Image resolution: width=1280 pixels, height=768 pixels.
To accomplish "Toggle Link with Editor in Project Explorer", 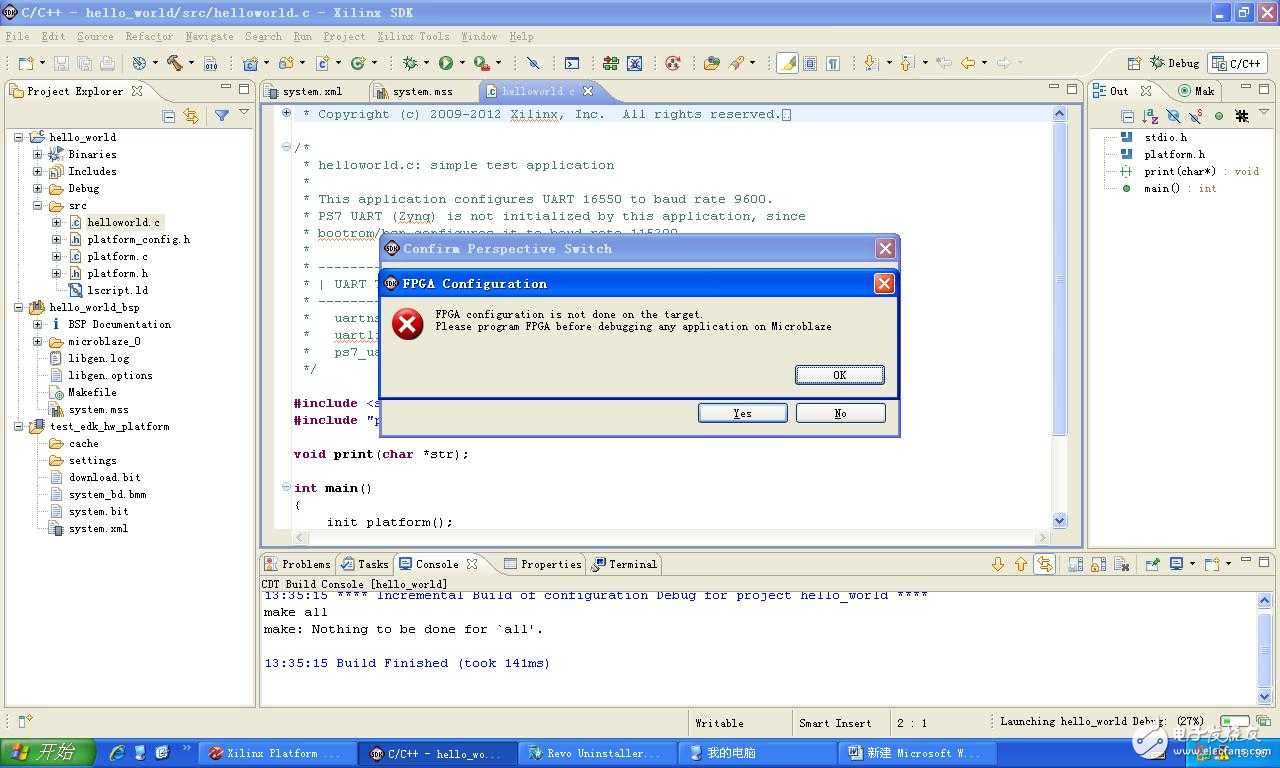I will (191, 116).
